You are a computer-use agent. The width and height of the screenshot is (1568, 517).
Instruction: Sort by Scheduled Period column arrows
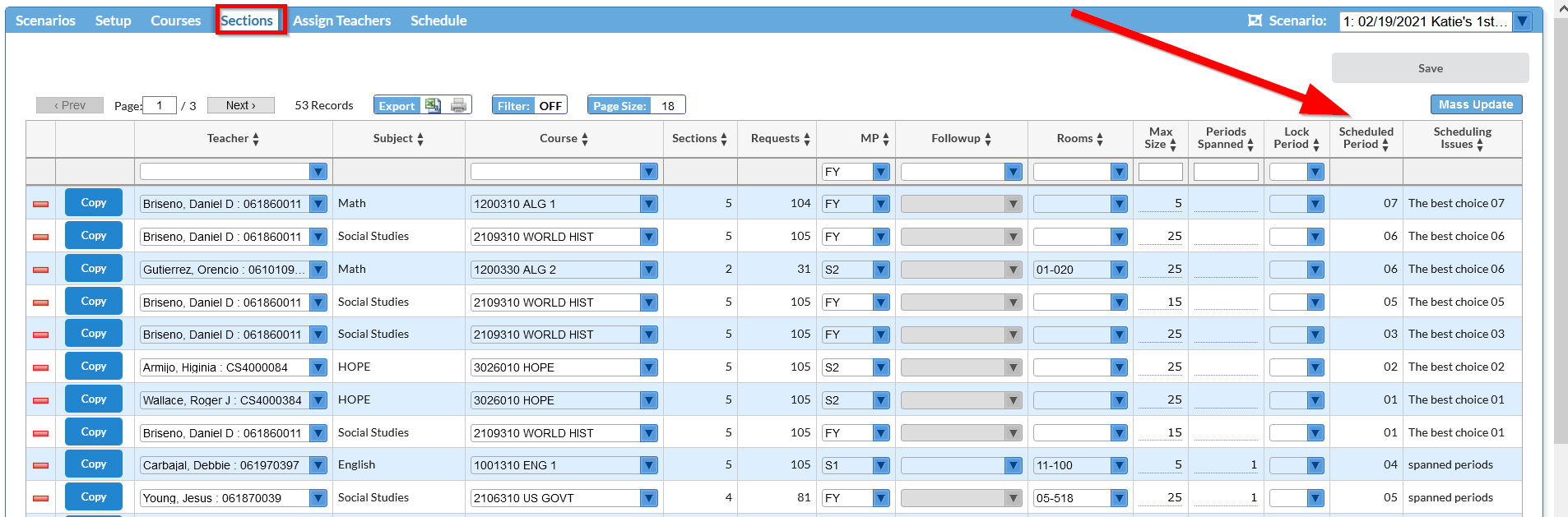coord(1385,145)
